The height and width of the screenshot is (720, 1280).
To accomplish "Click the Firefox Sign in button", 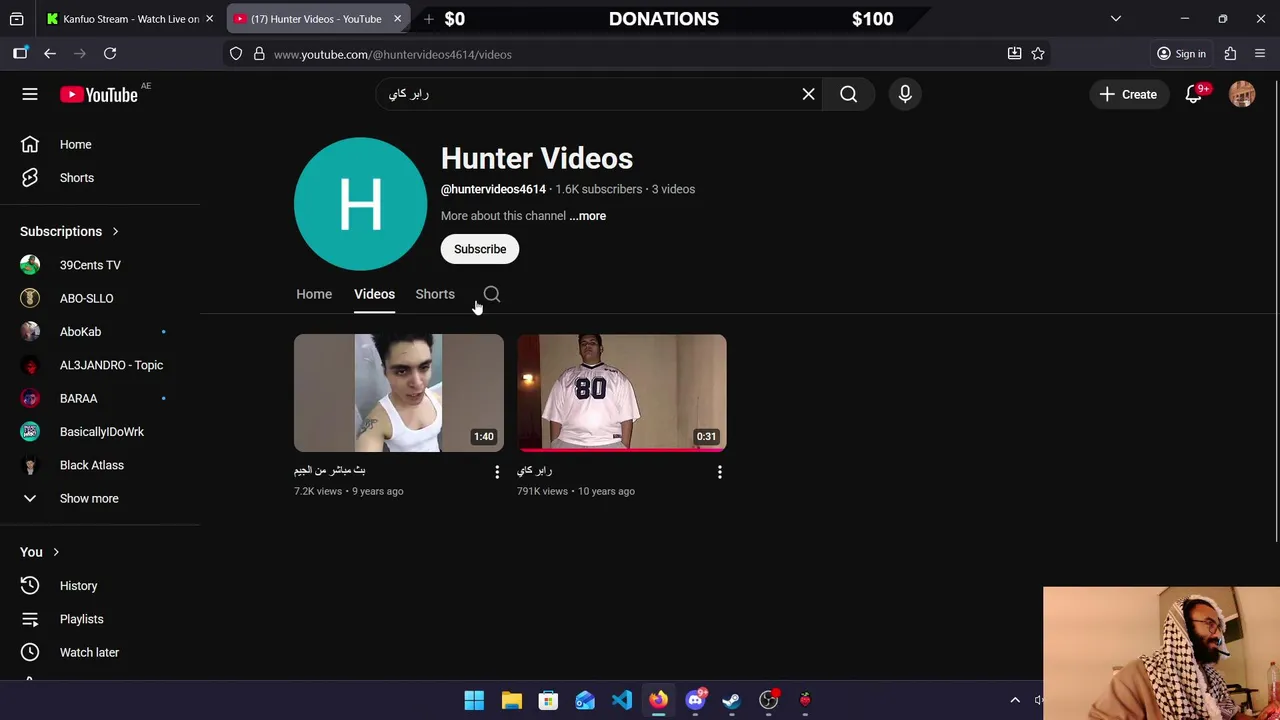I will [1181, 54].
